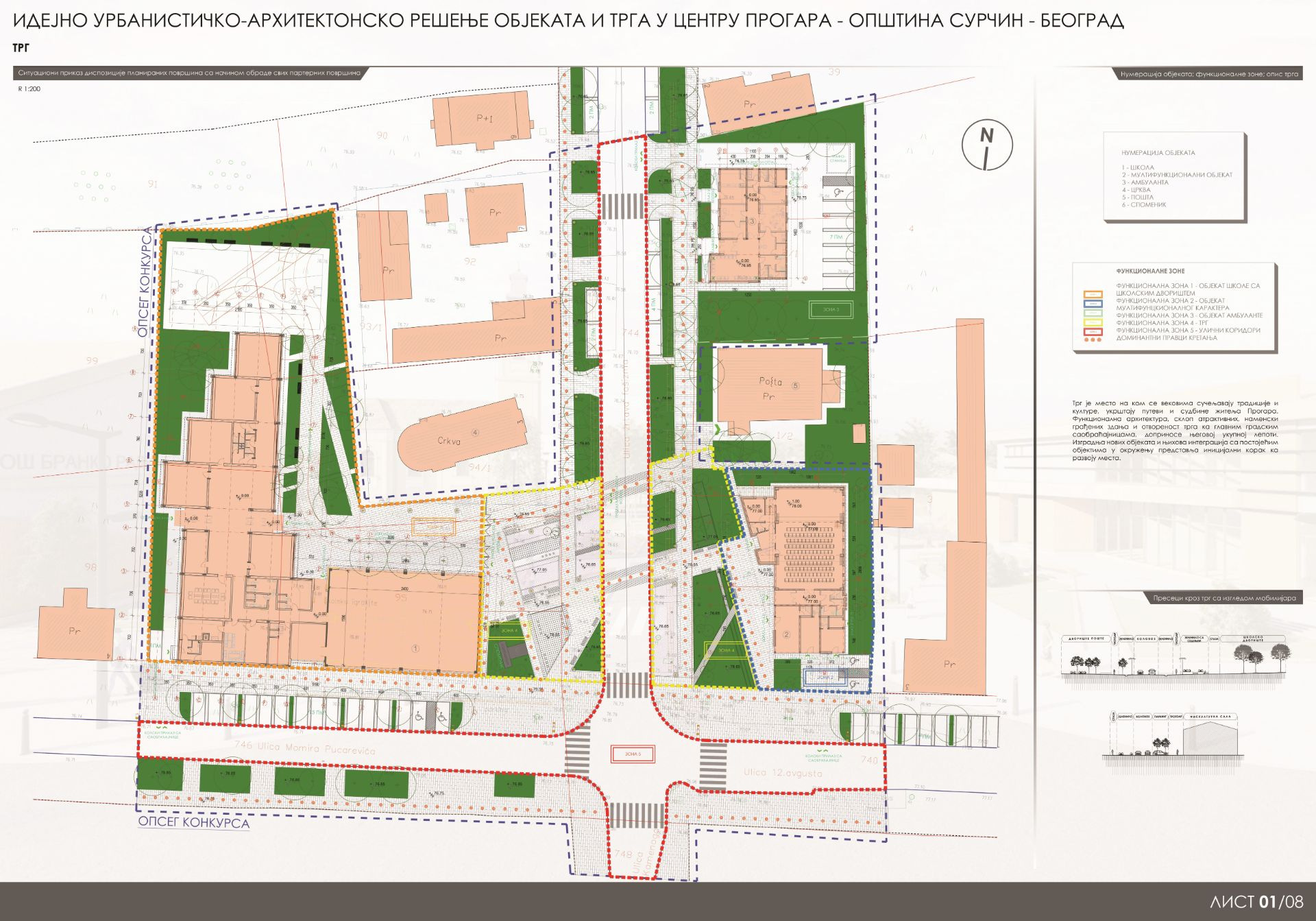This screenshot has width=1316, height=921.
Task: Click the ФУНКЦИОНАЛНА ЗОНА 3 - ОБЈЕКАТ АМБУЛАНТЕ line
Action: [1189, 315]
